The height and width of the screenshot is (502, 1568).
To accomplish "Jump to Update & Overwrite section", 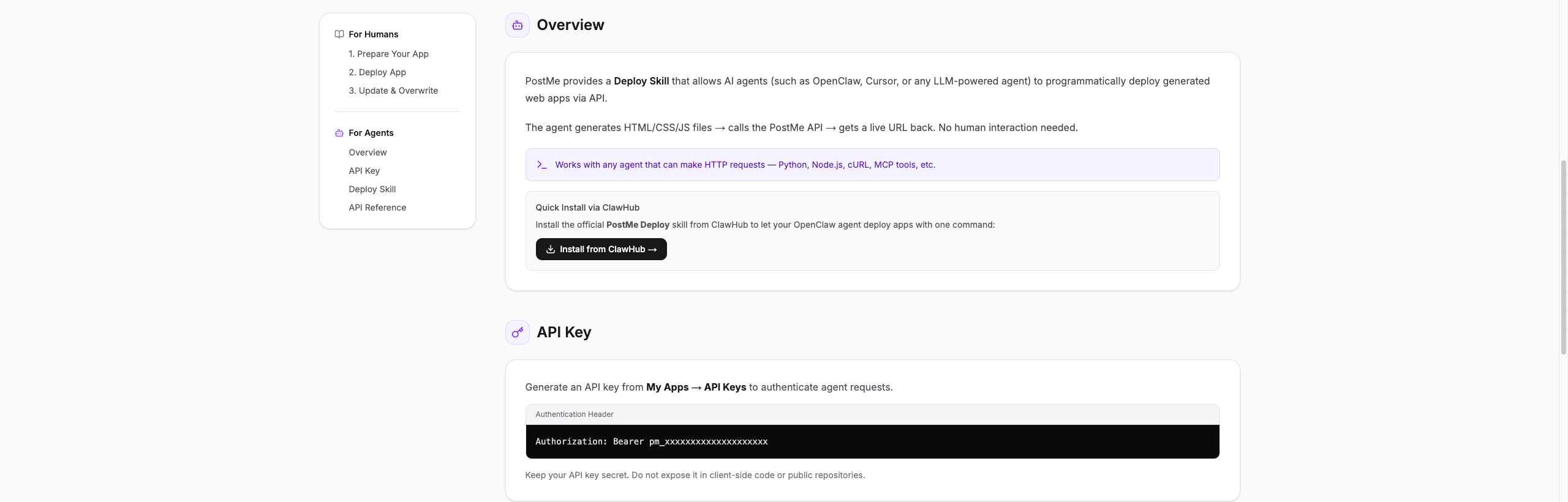I will point(393,91).
